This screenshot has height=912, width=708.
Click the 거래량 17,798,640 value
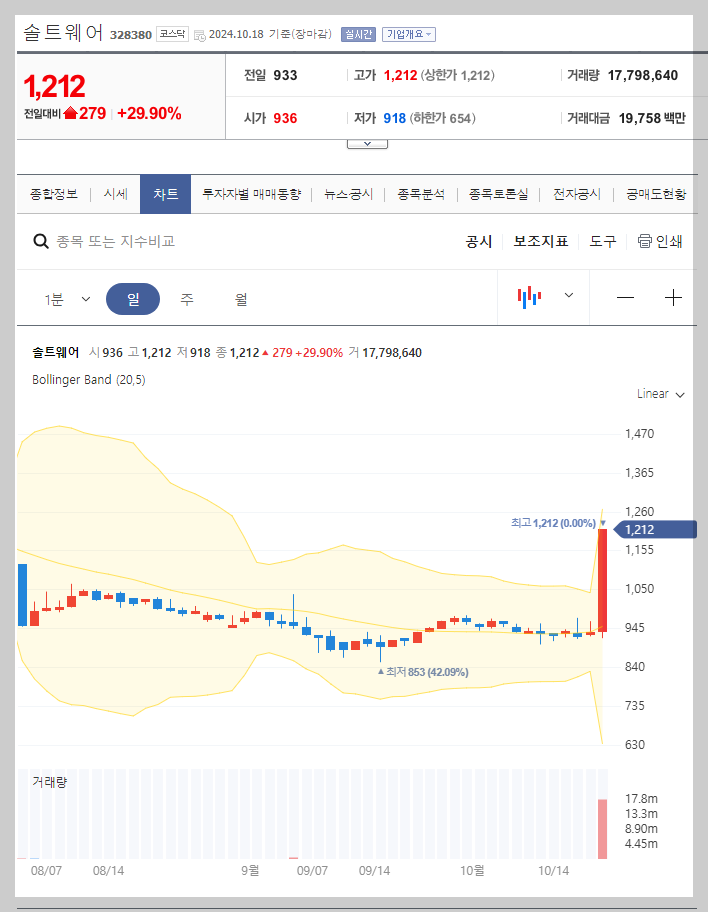point(643,76)
